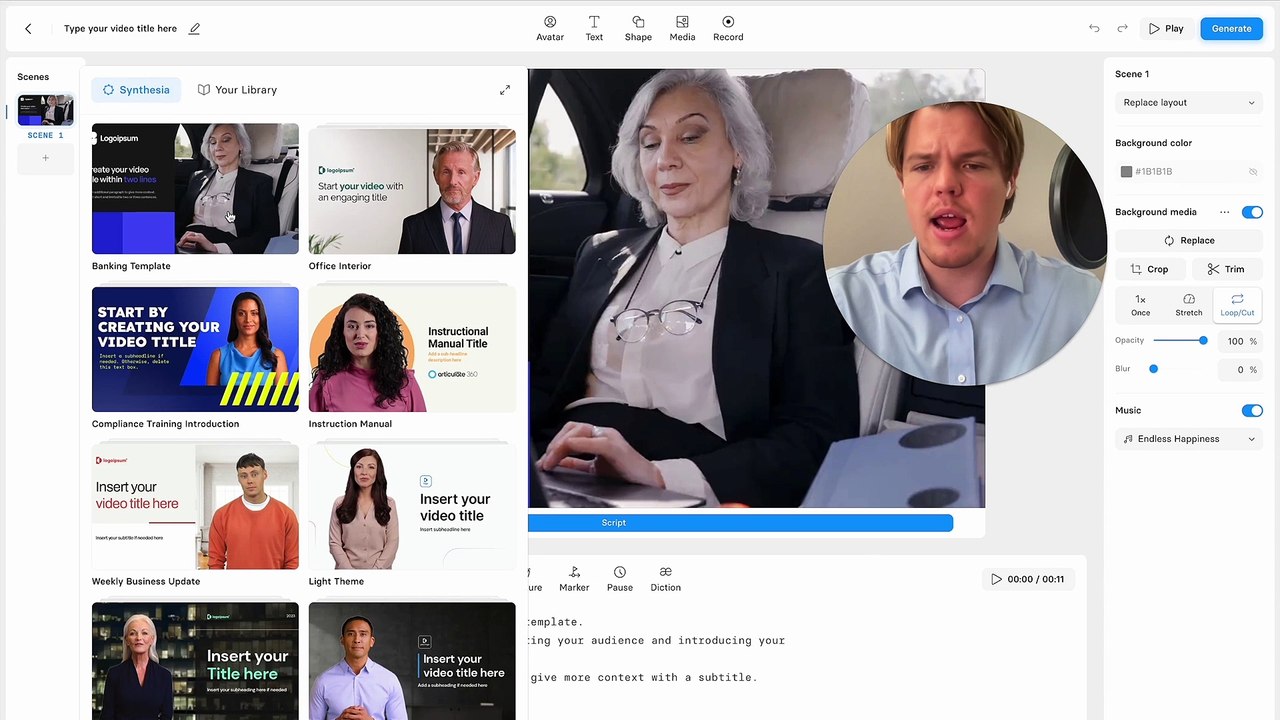The height and width of the screenshot is (720, 1280).
Task: Toggle the Music switch
Action: point(1252,410)
